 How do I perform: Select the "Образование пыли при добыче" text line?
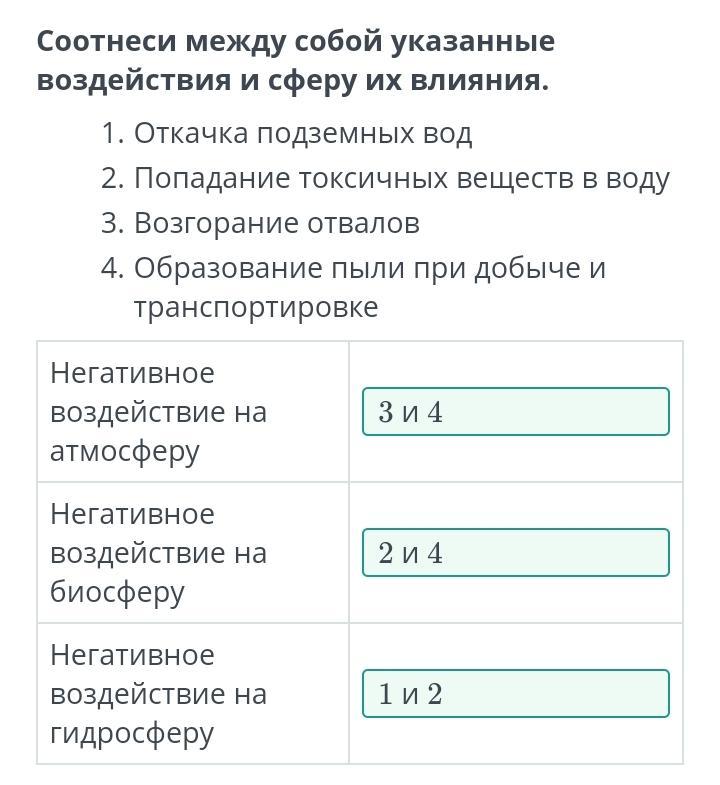click(x=369, y=268)
